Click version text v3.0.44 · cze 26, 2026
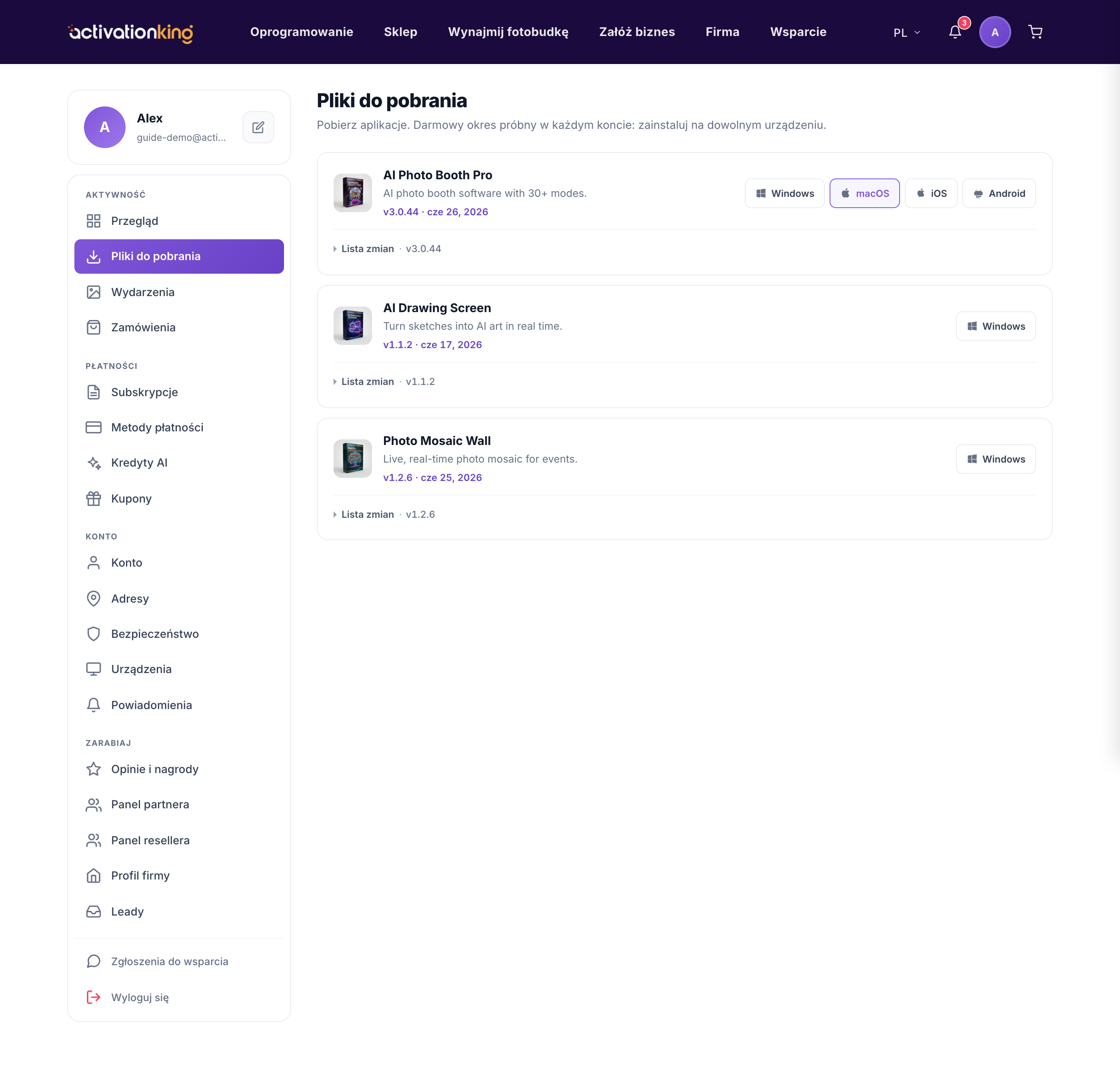 (436, 212)
